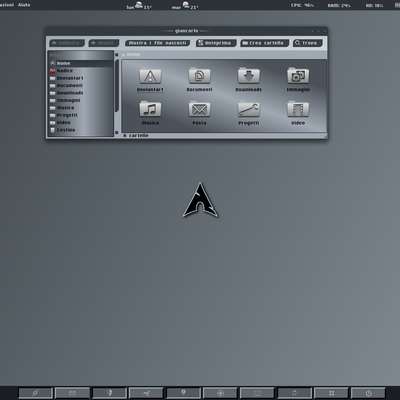400x400 pixels.
Task: Open the Posta folder with envelope icon
Action: 199,113
